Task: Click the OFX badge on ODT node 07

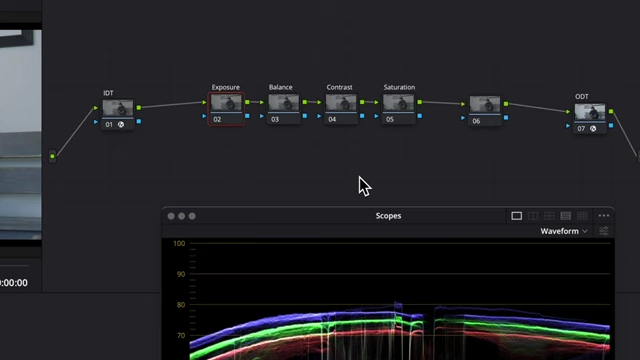Action: [593, 129]
